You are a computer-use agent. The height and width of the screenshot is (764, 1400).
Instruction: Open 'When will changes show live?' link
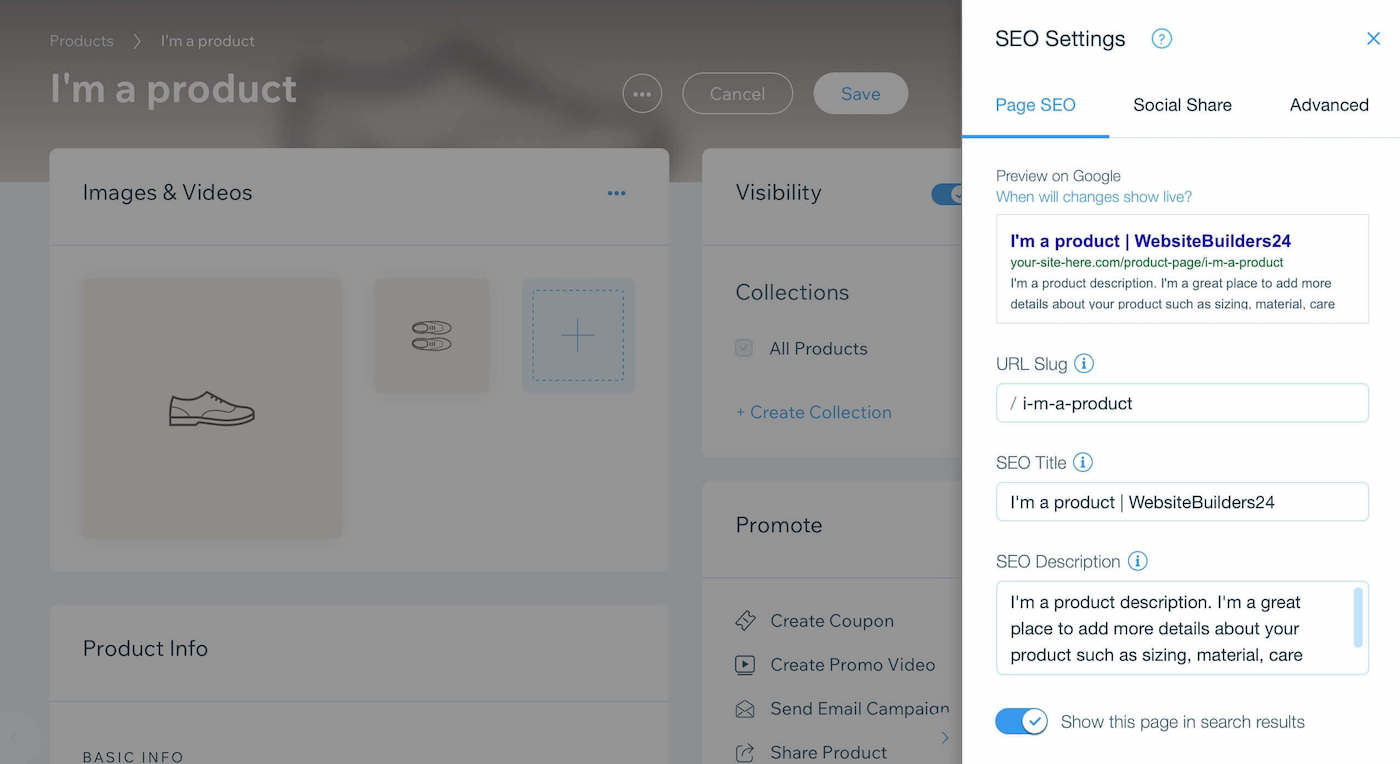pos(1094,197)
